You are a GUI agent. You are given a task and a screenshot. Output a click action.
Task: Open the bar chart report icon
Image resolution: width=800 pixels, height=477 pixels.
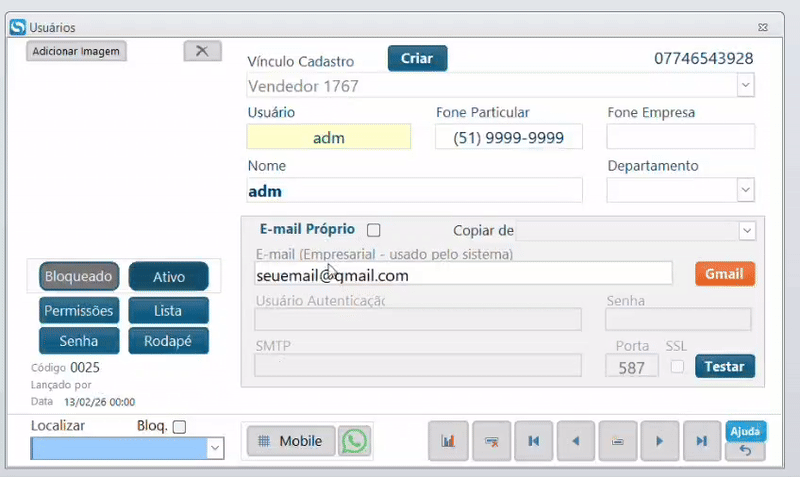[448, 441]
